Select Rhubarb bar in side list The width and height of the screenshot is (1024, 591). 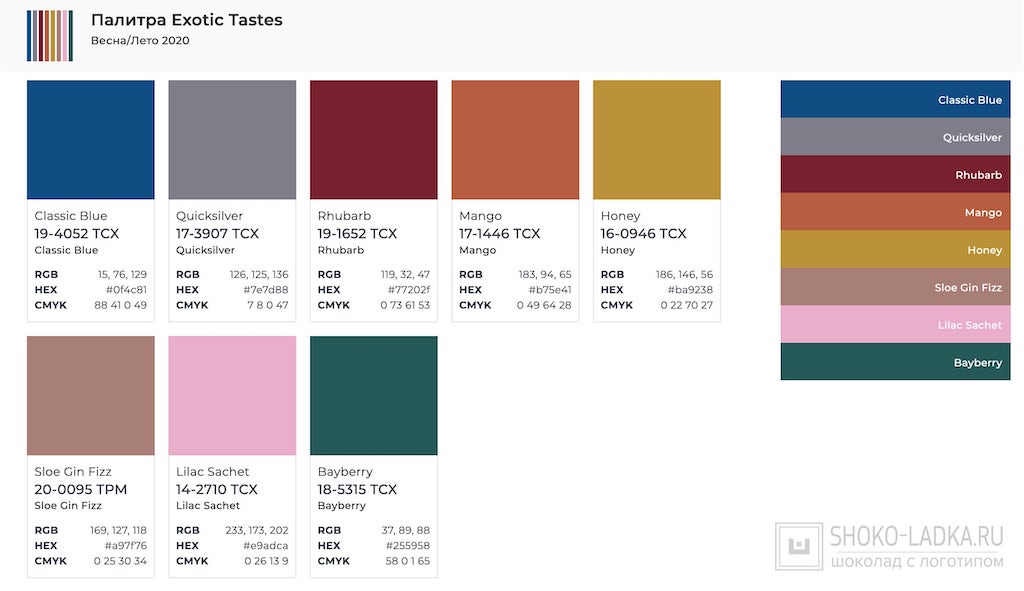coord(896,175)
